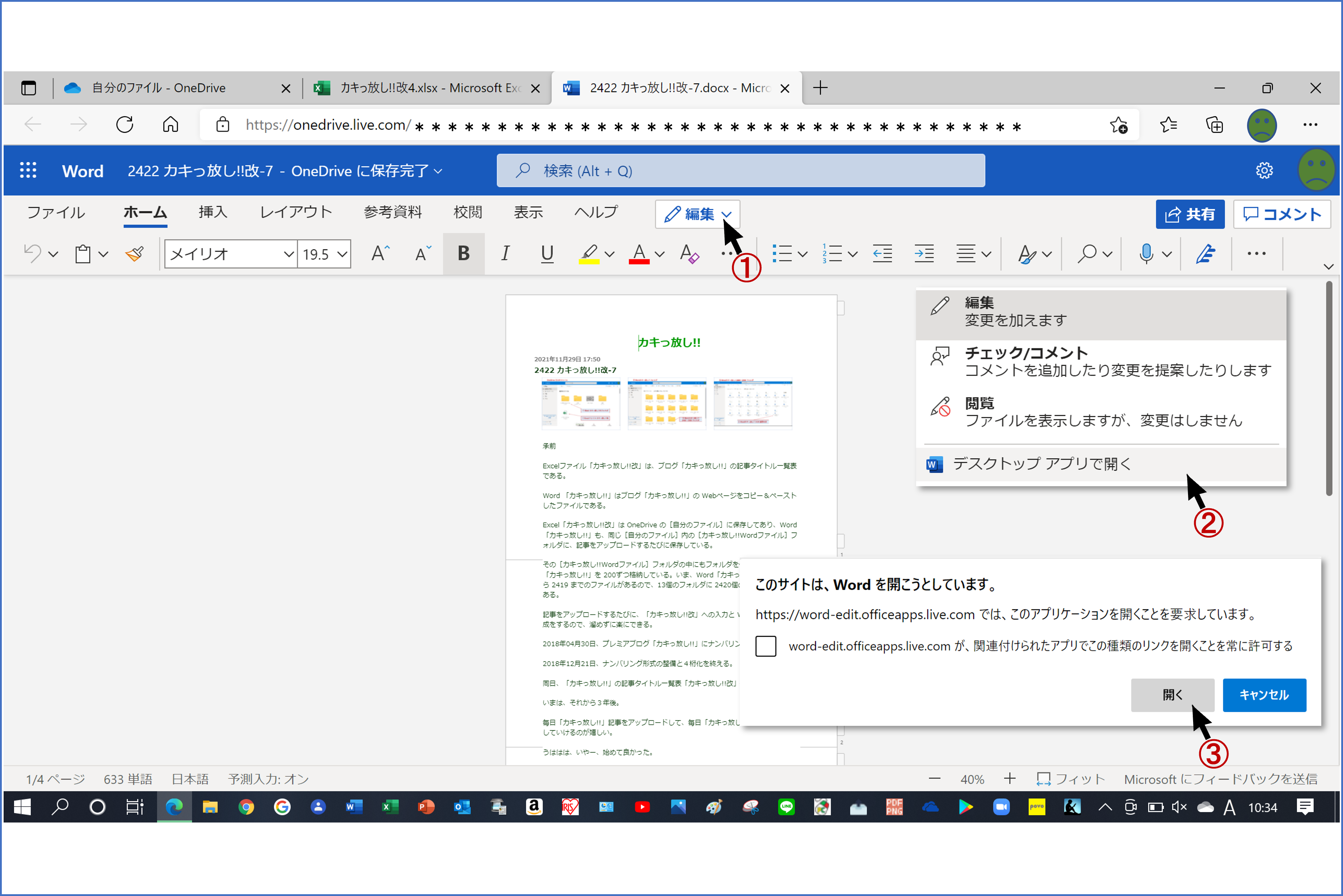The height and width of the screenshot is (896, 1343).
Task: Open the コメント pane button
Action: click(x=1282, y=214)
